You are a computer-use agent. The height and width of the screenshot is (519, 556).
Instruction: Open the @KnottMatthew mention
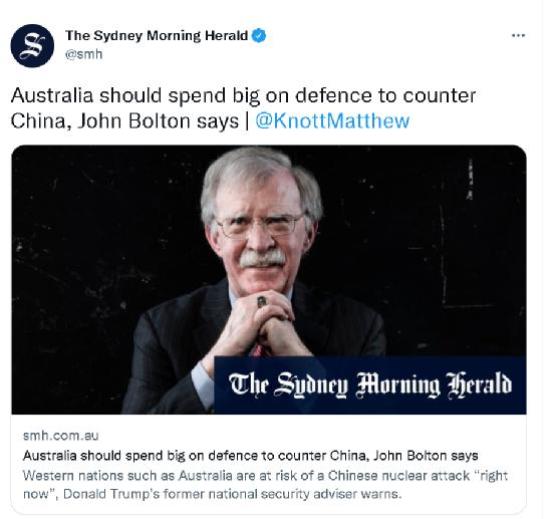coord(332,121)
